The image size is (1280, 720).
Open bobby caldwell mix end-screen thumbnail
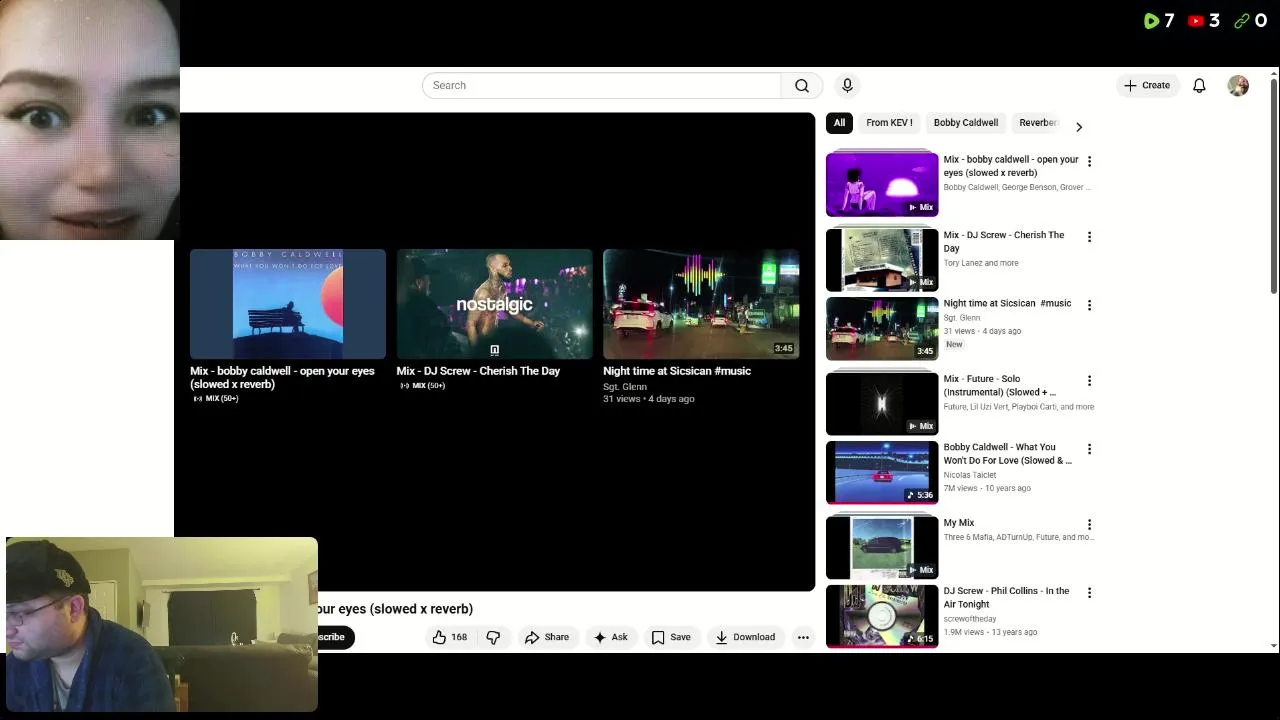tap(288, 304)
